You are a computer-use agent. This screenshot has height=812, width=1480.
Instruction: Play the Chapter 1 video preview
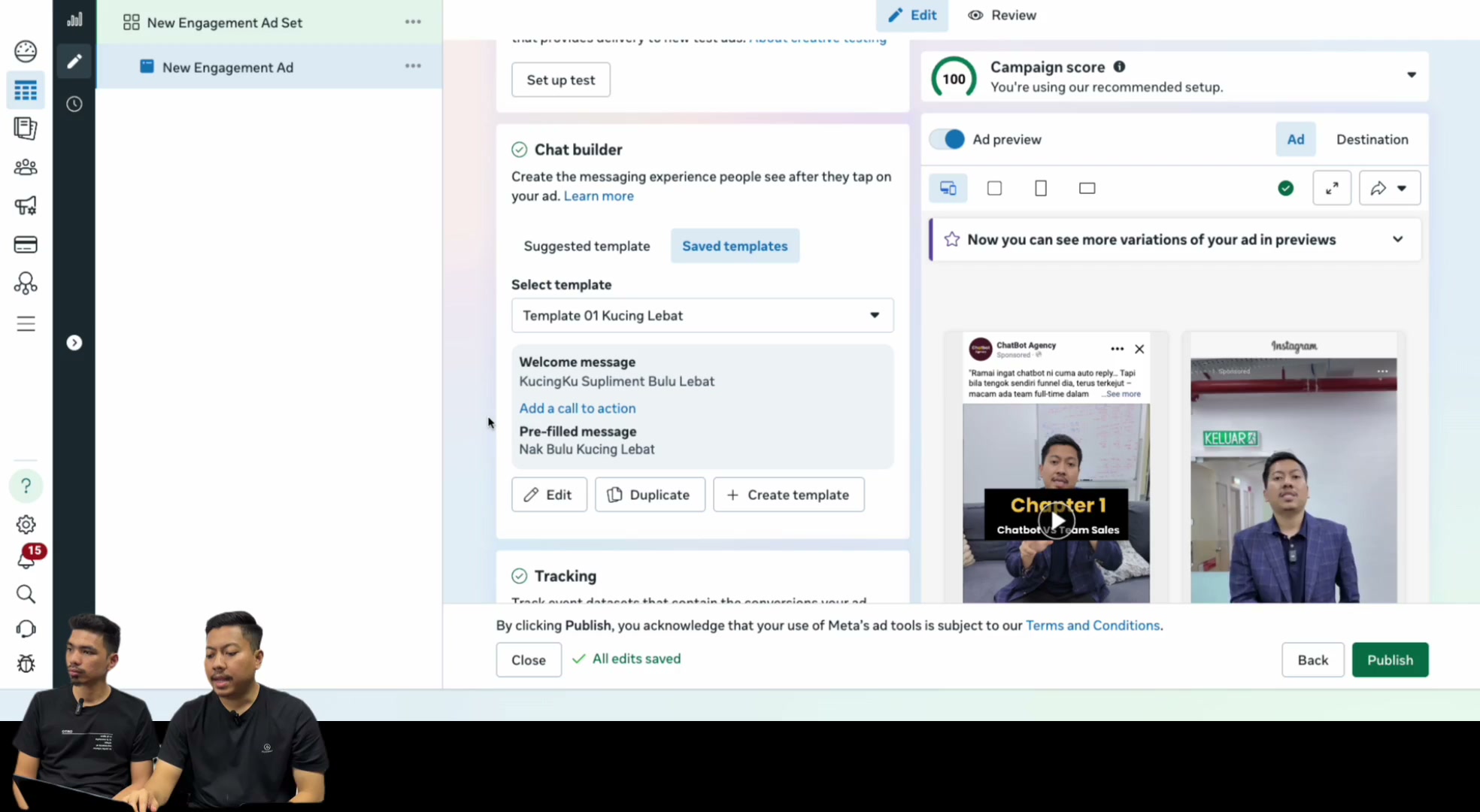pos(1057,520)
